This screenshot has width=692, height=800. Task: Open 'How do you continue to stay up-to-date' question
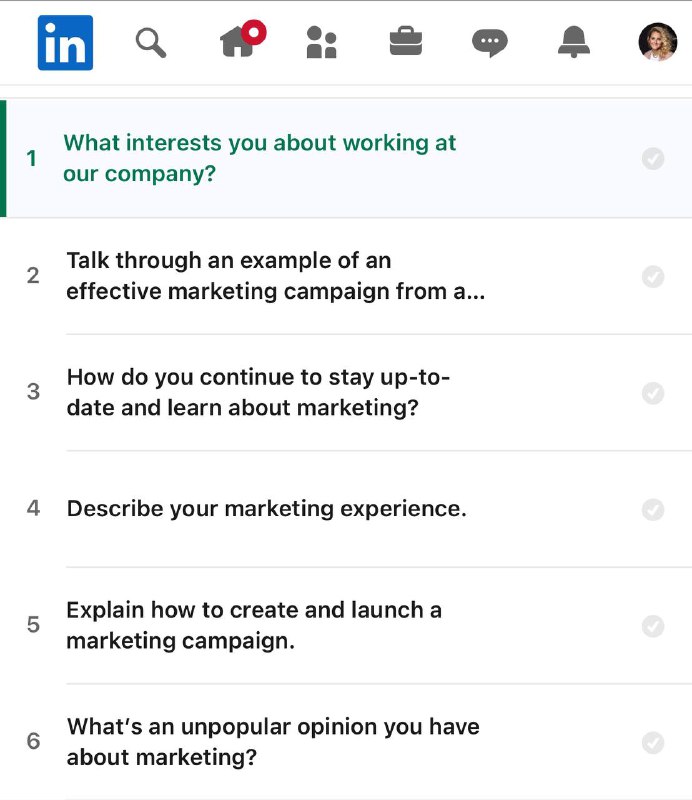pyautogui.click(x=346, y=392)
